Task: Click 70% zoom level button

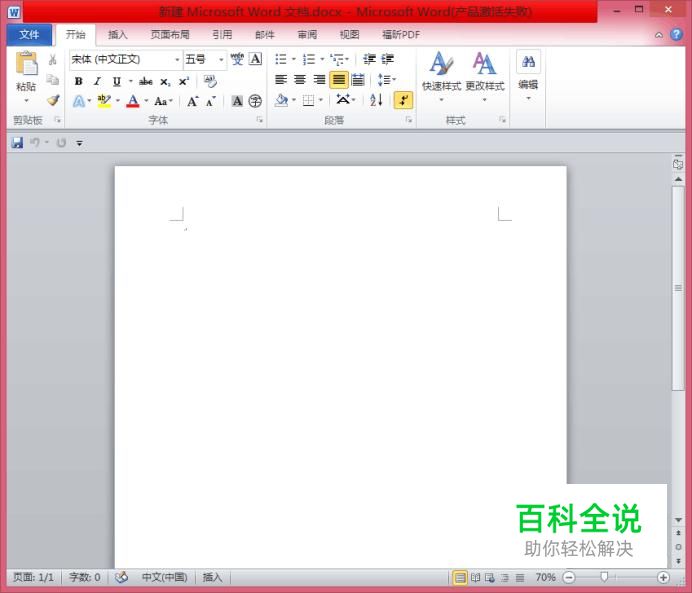Action: pyautogui.click(x=545, y=577)
